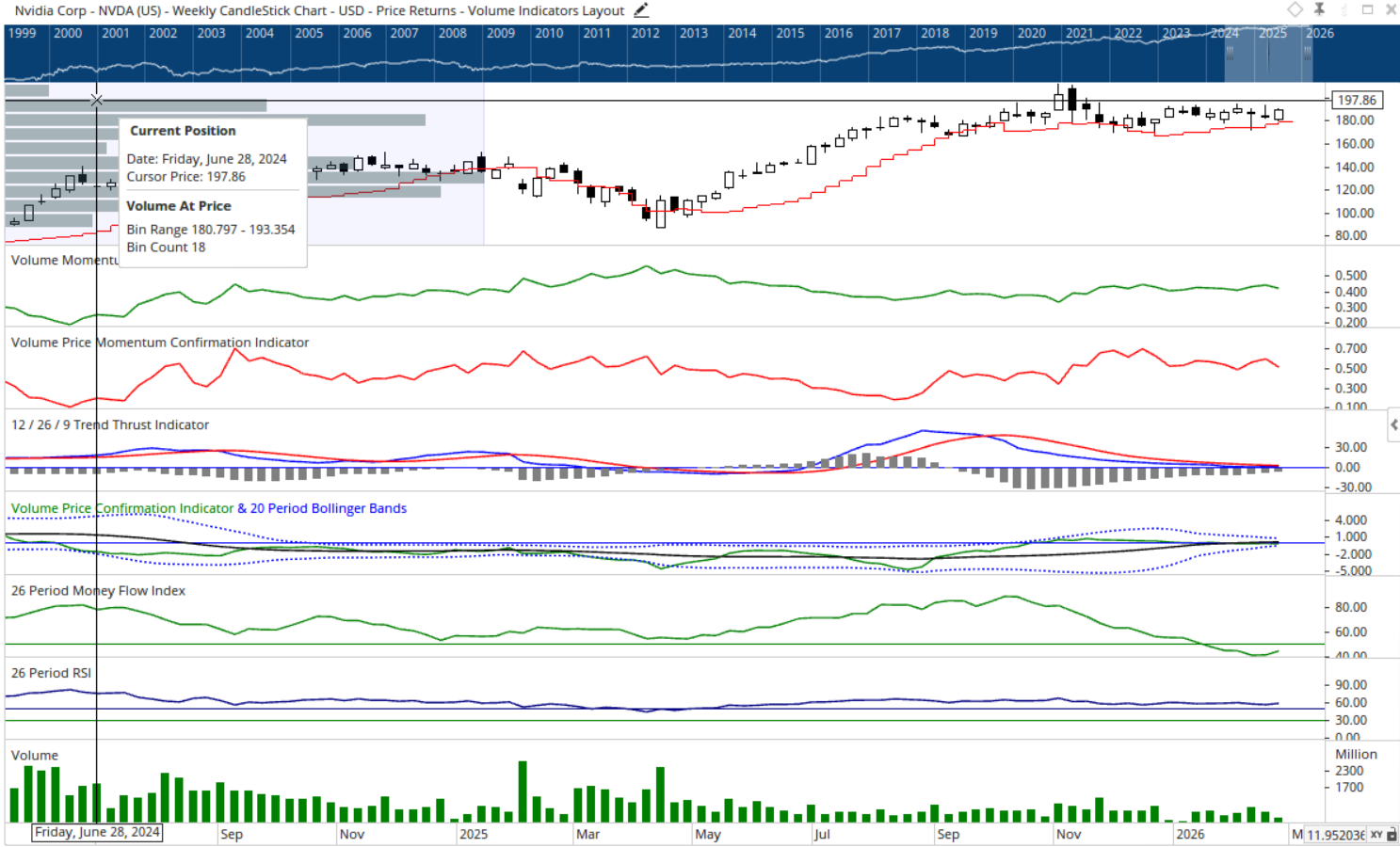The width and height of the screenshot is (1400, 847).
Task: Toggle the padlock icon at bottom right
Action: coord(1392,835)
